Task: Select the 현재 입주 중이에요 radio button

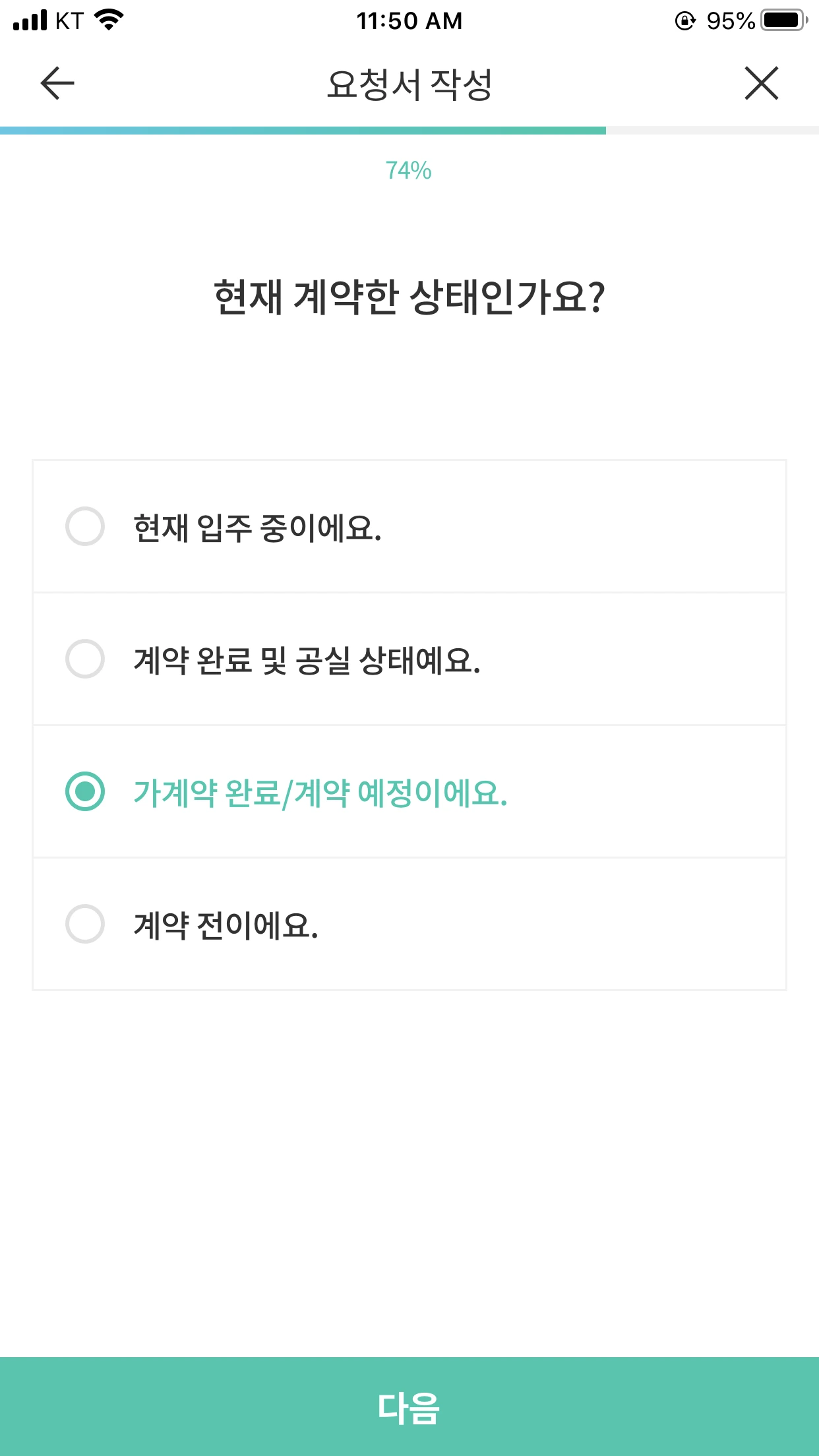Action: pos(85,526)
